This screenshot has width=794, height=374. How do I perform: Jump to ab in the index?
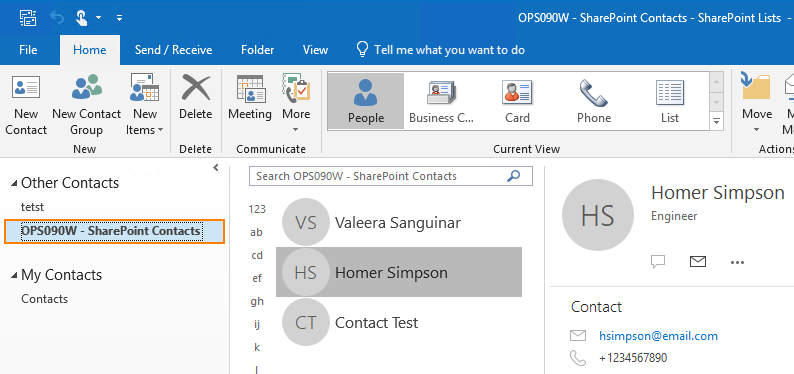click(257, 232)
